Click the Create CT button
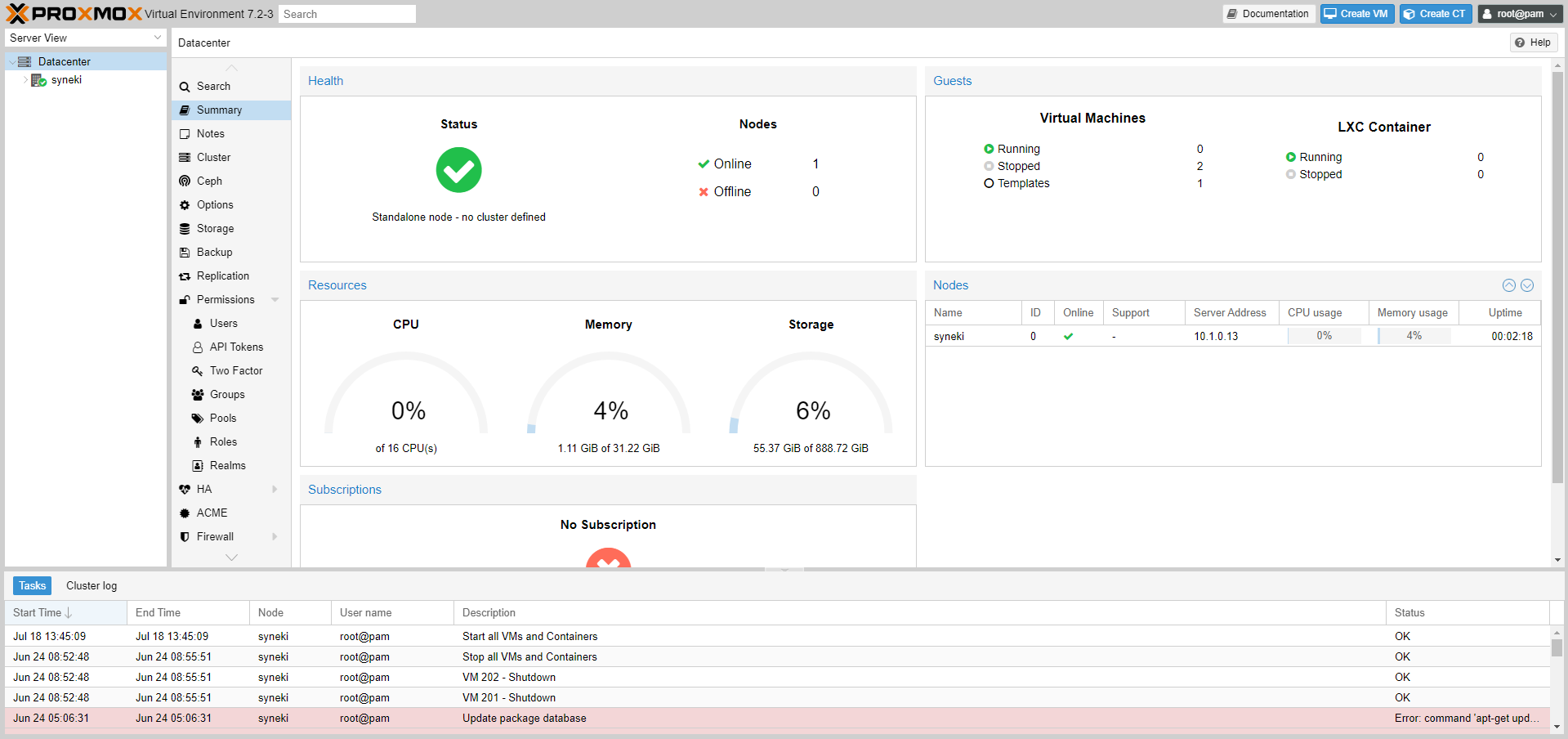 pos(1436,14)
